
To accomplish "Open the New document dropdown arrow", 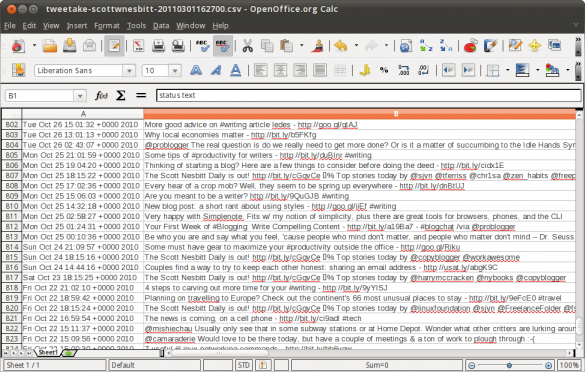I will click(34, 46).
